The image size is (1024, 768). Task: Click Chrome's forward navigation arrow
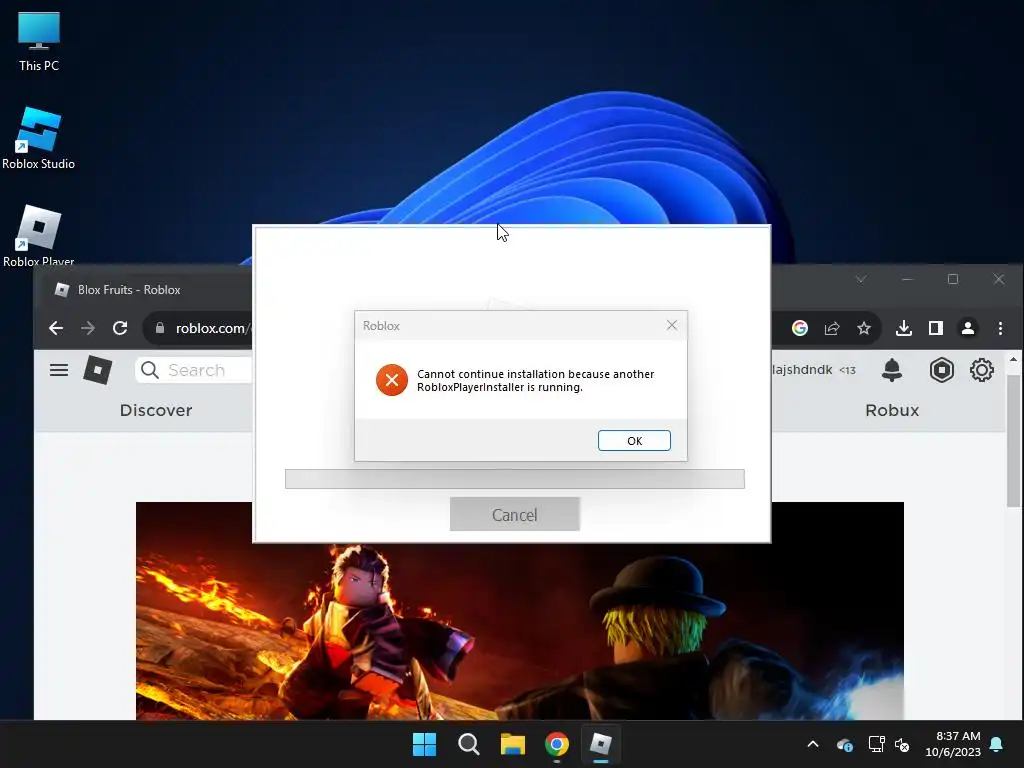(88, 328)
